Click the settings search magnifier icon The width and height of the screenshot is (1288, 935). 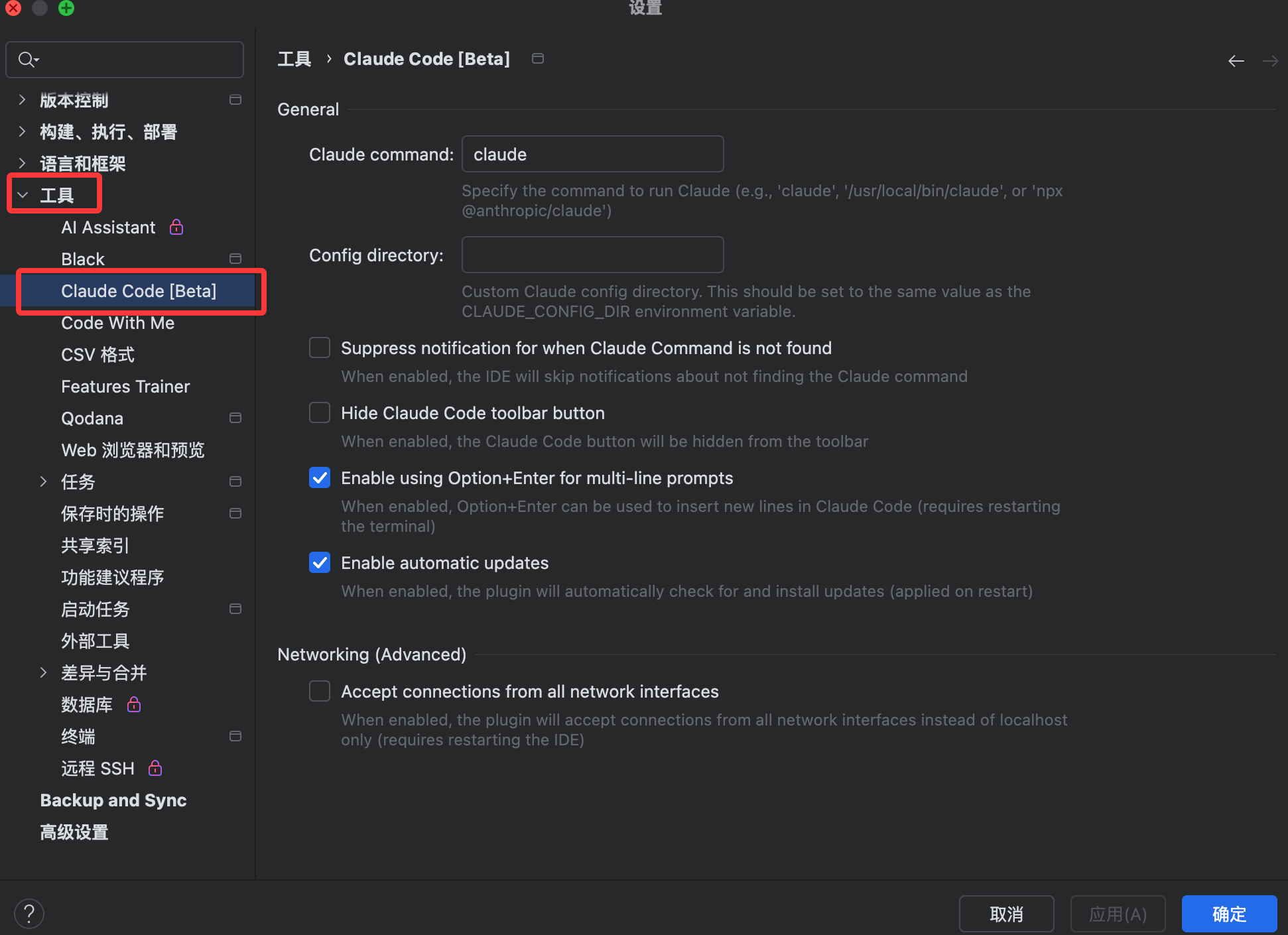[27, 60]
